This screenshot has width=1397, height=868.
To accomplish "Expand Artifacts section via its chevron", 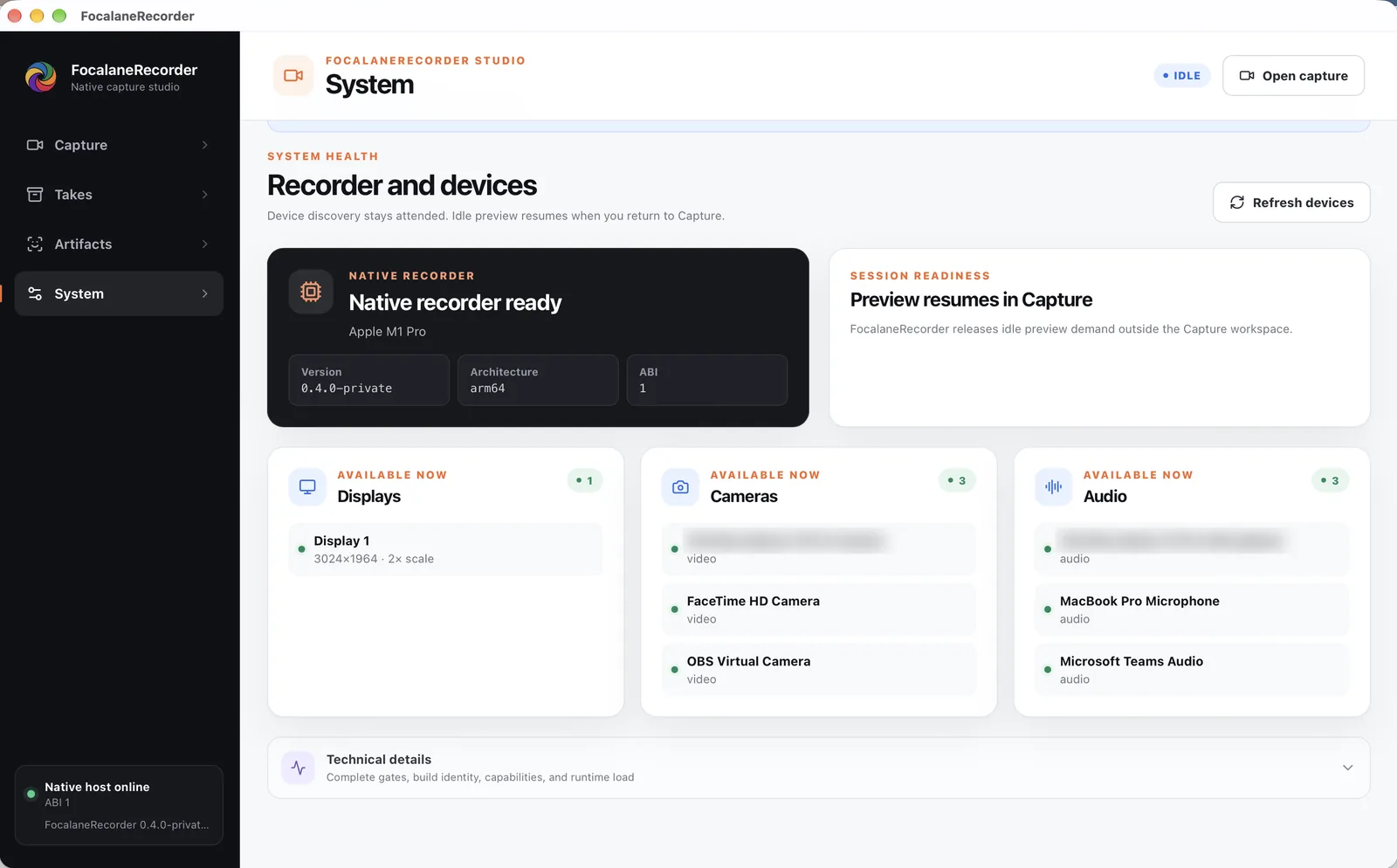I will tap(205, 245).
